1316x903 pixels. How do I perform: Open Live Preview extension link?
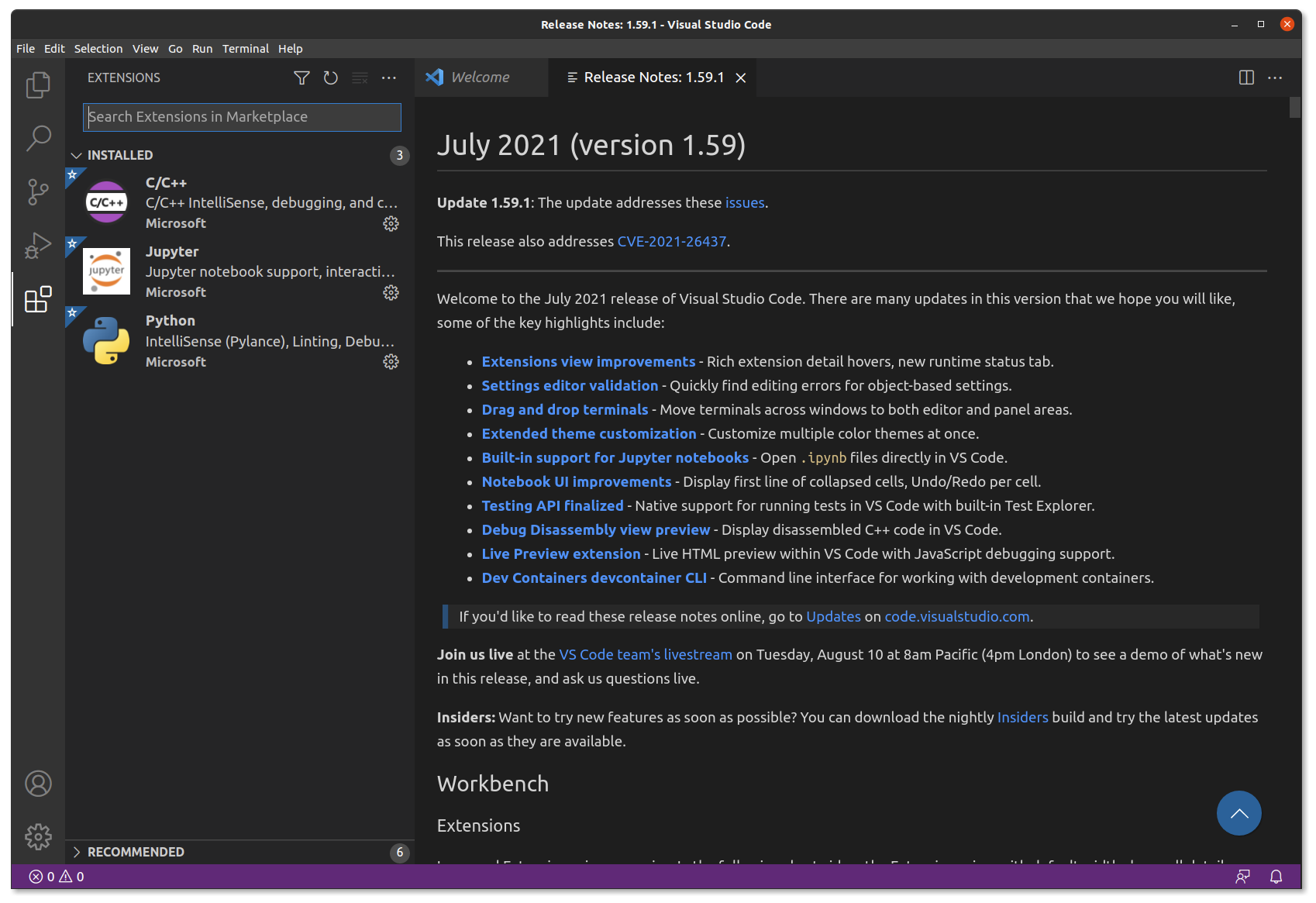click(561, 553)
